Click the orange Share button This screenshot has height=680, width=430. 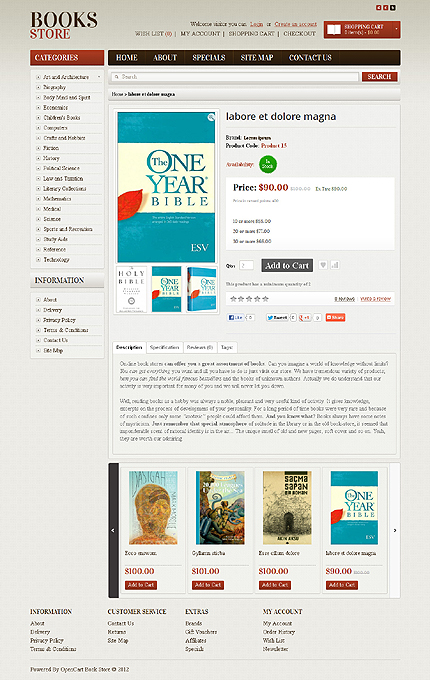pos(336,317)
